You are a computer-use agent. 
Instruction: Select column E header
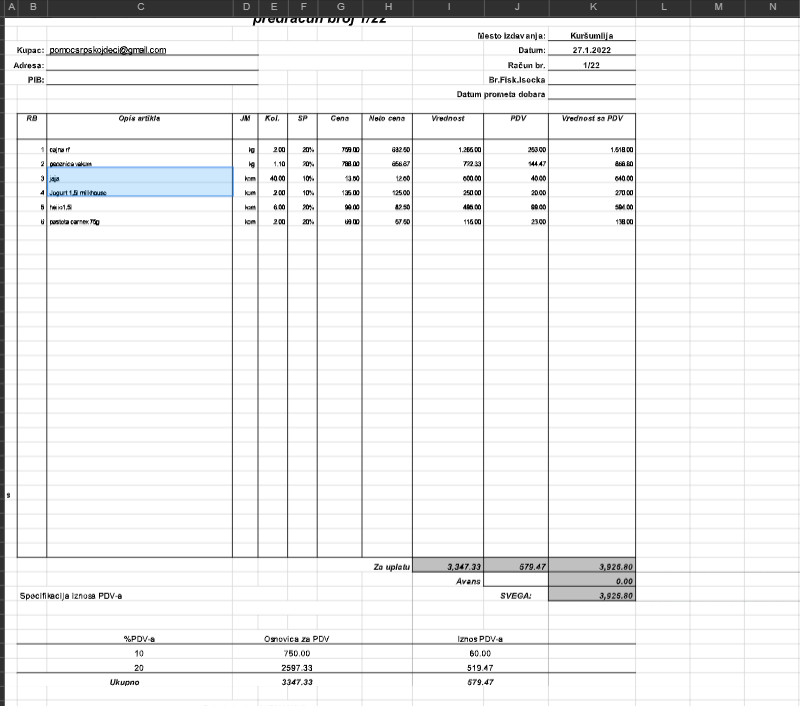pos(273,7)
